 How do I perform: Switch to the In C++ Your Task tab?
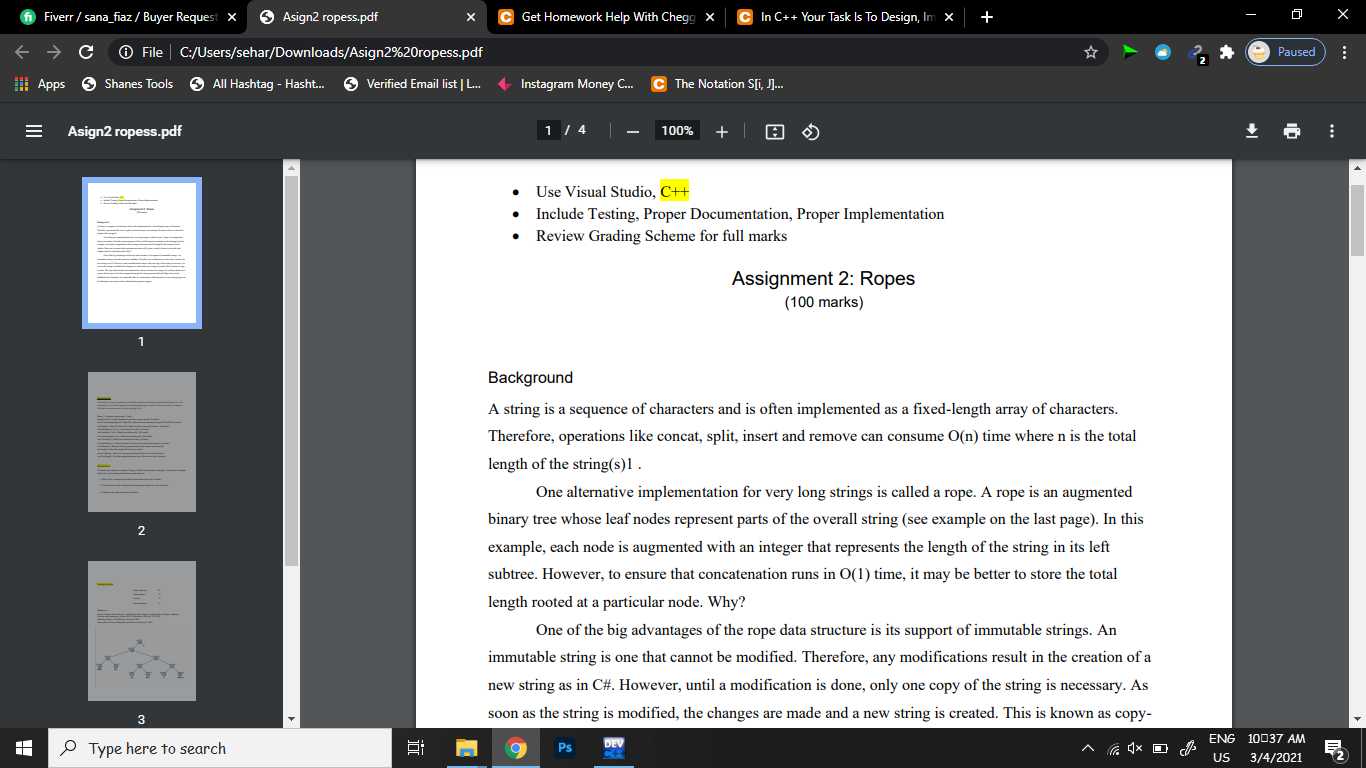pos(846,17)
